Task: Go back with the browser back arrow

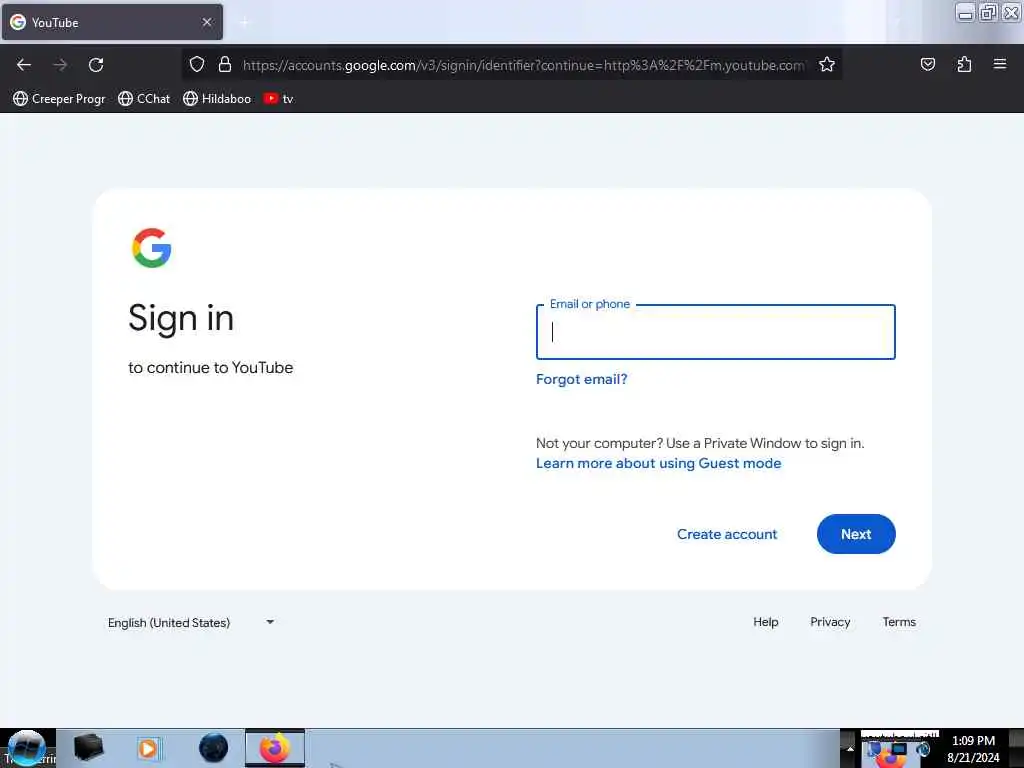Action: [24, 65]
